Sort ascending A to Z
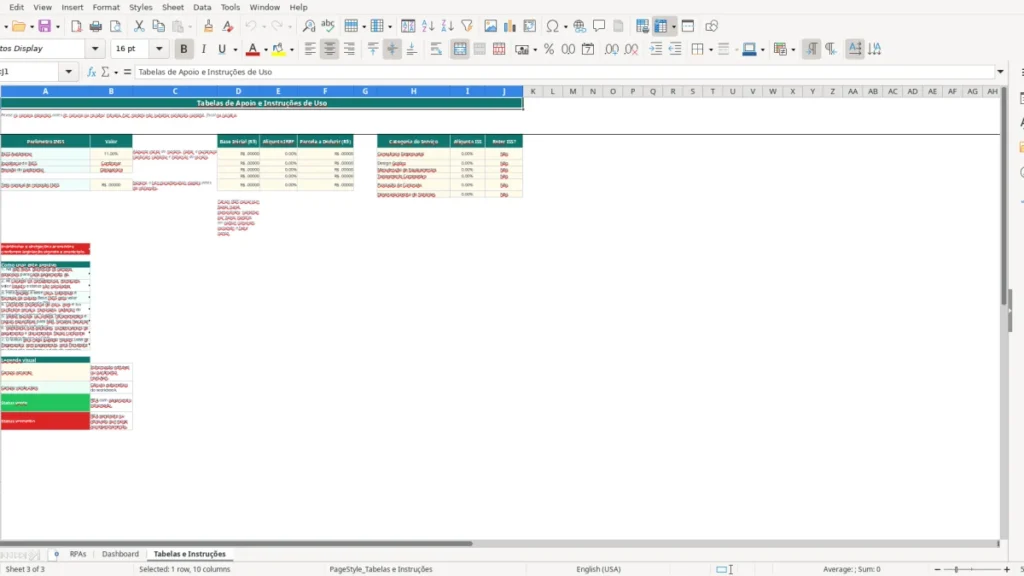This screenshot has width=1024, height=576. click(x=428, y=26)
